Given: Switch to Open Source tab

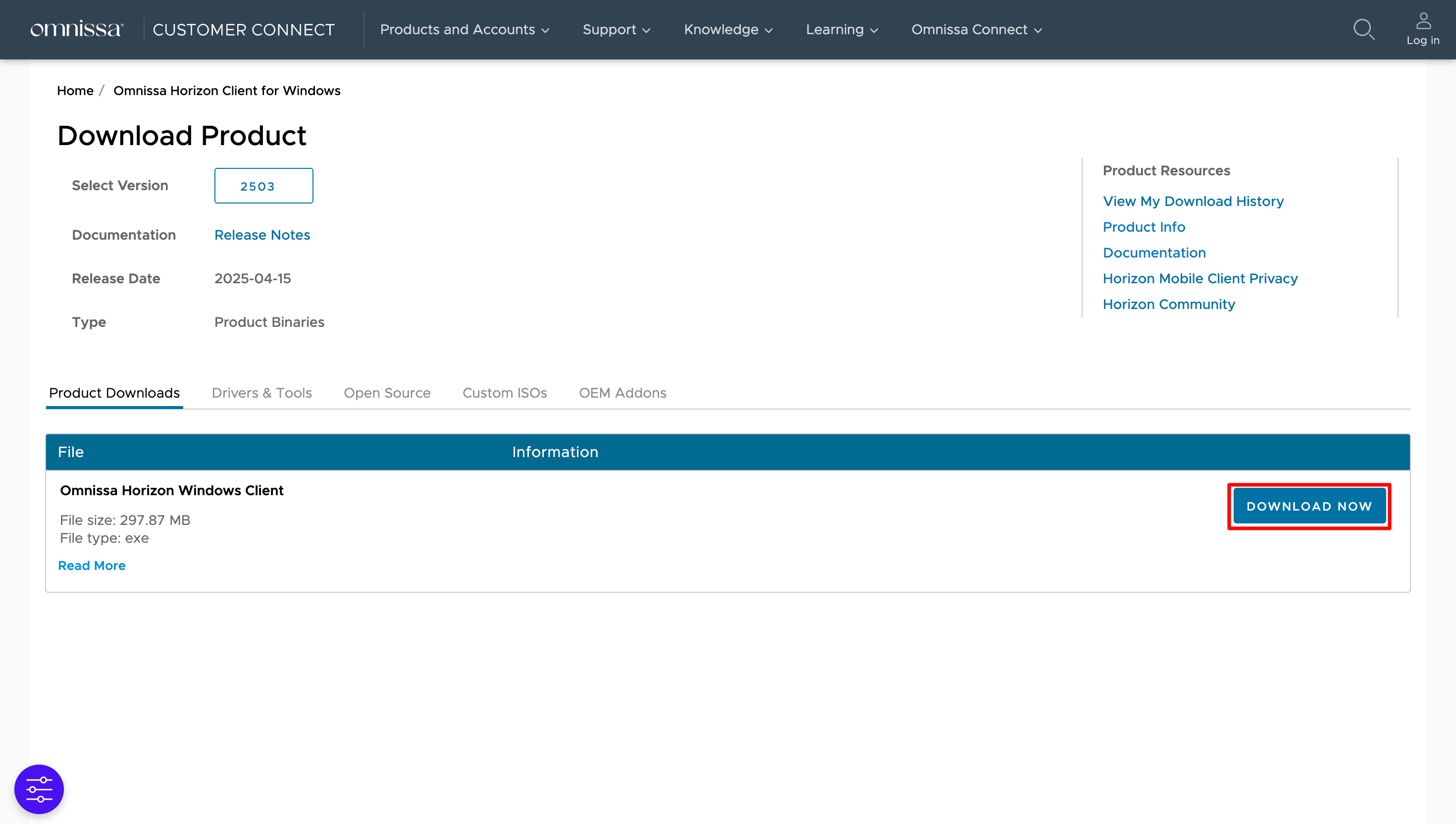Looking at the screenshot, I should [387, 393].
